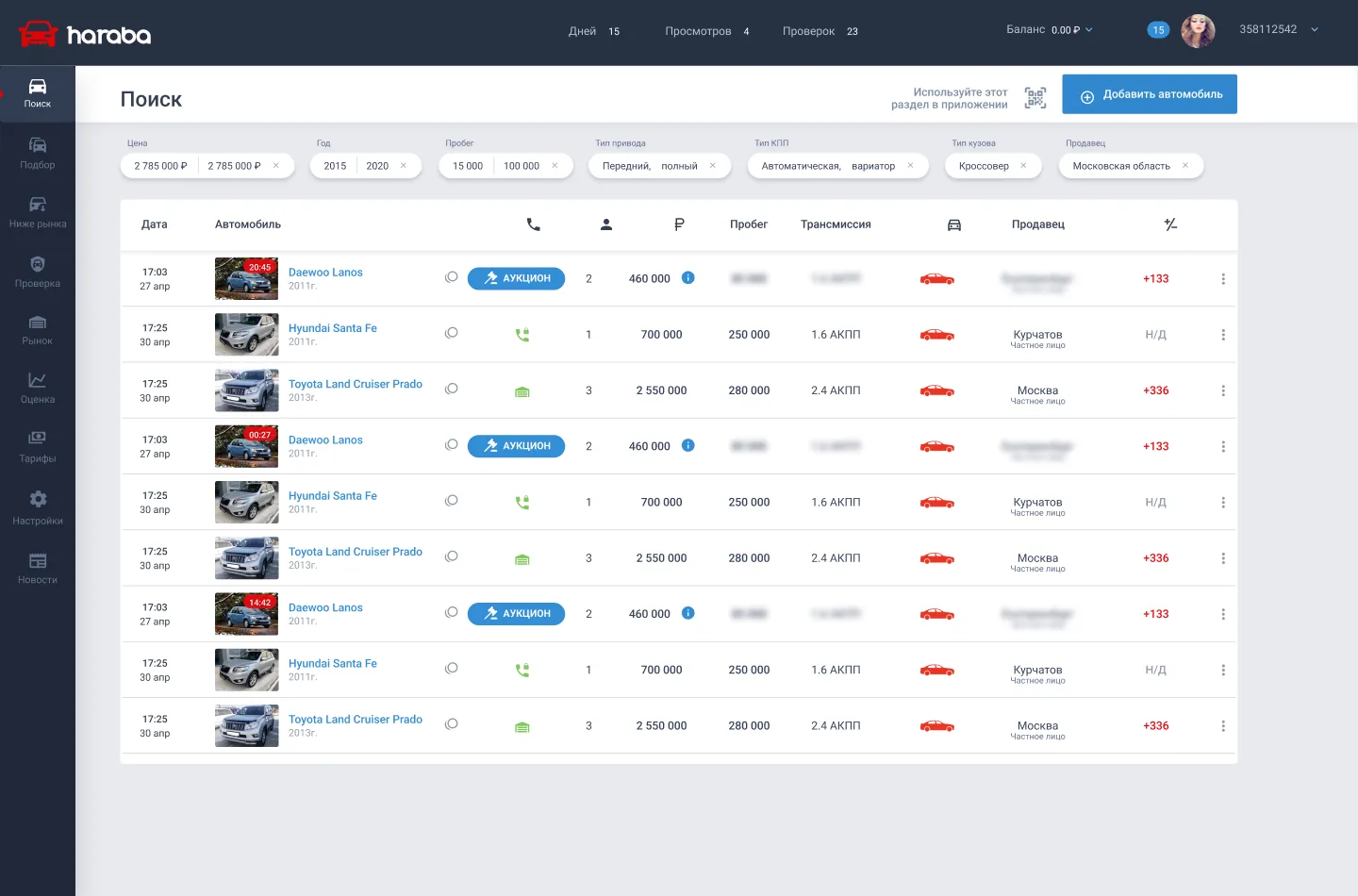The height and width of the screenshot is (896, 1358).
Task: Clear the Тип привода filter
Action: (x=713, y=166)
